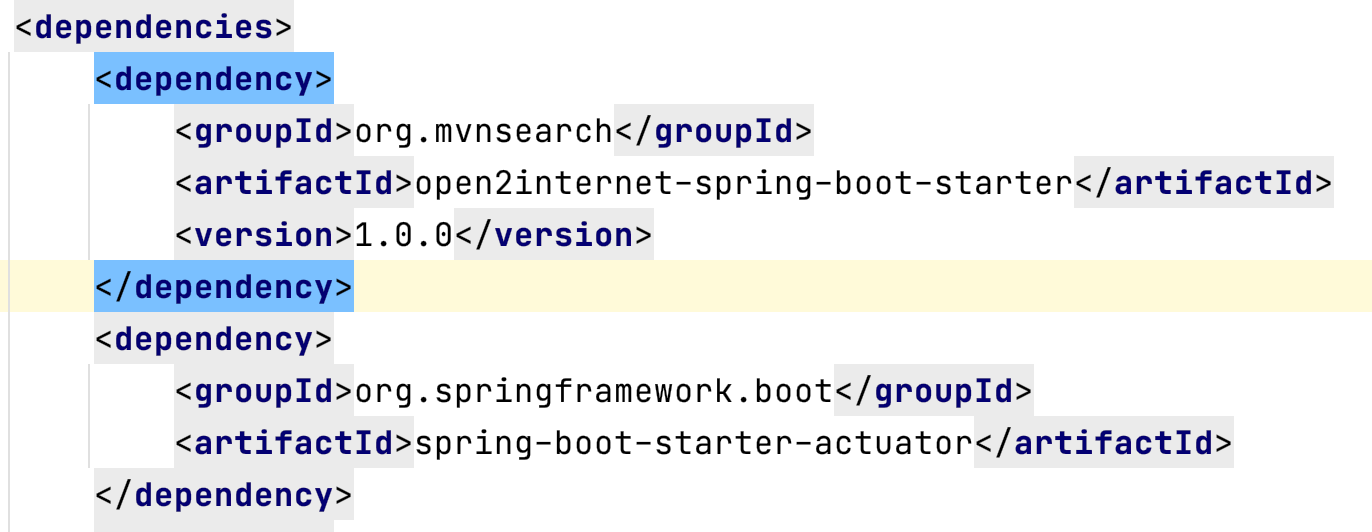This screenshot has width=1372, height=532.
Task: Click artifactId value spring-boot-starter-actuator
Action: pyautogui.click(x=693, y=443)
